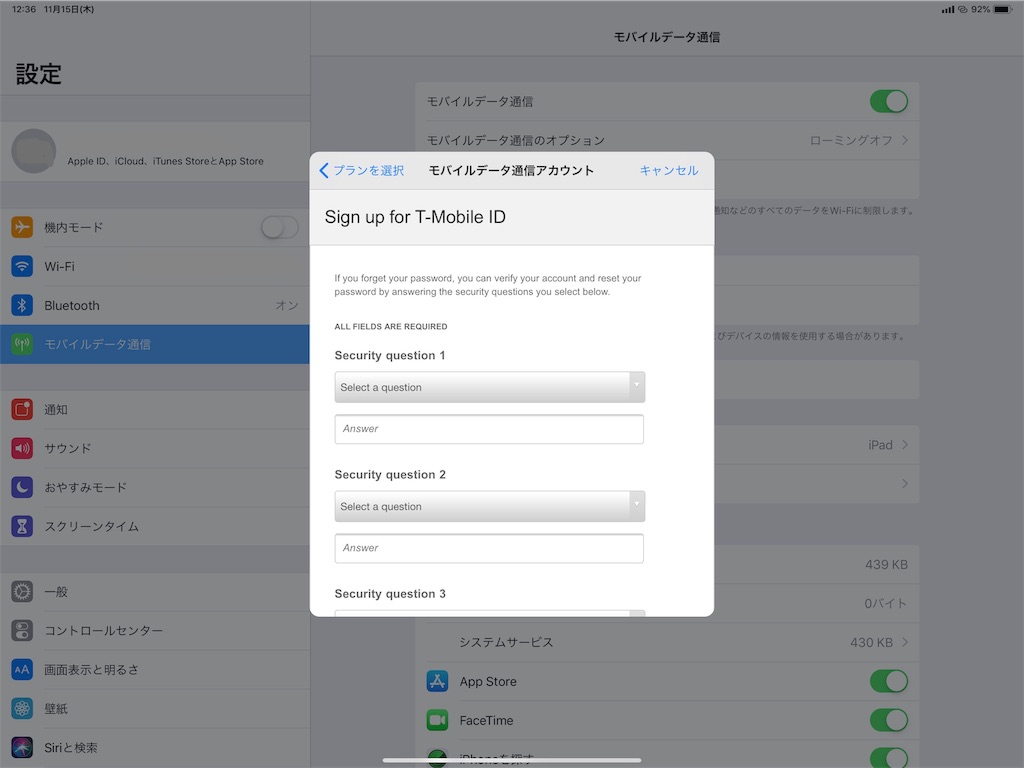Tap the Siri icon in sidebar
Viewport: 1024px width, 768px height.
click(x=22, y=747)
